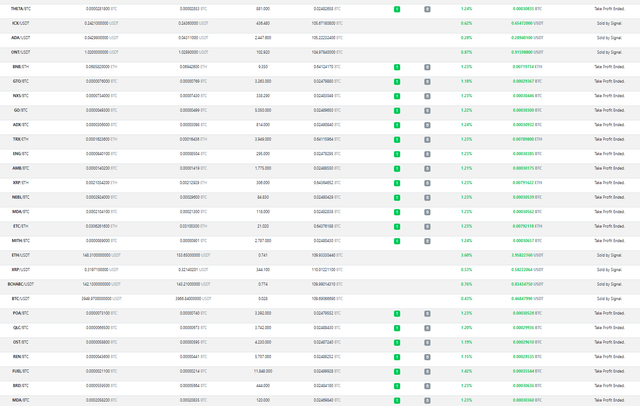The width and height of the screenshot is (640, 406).
Task: Click the green badge in the BRD/BTC row
Action: pos(397,386)
